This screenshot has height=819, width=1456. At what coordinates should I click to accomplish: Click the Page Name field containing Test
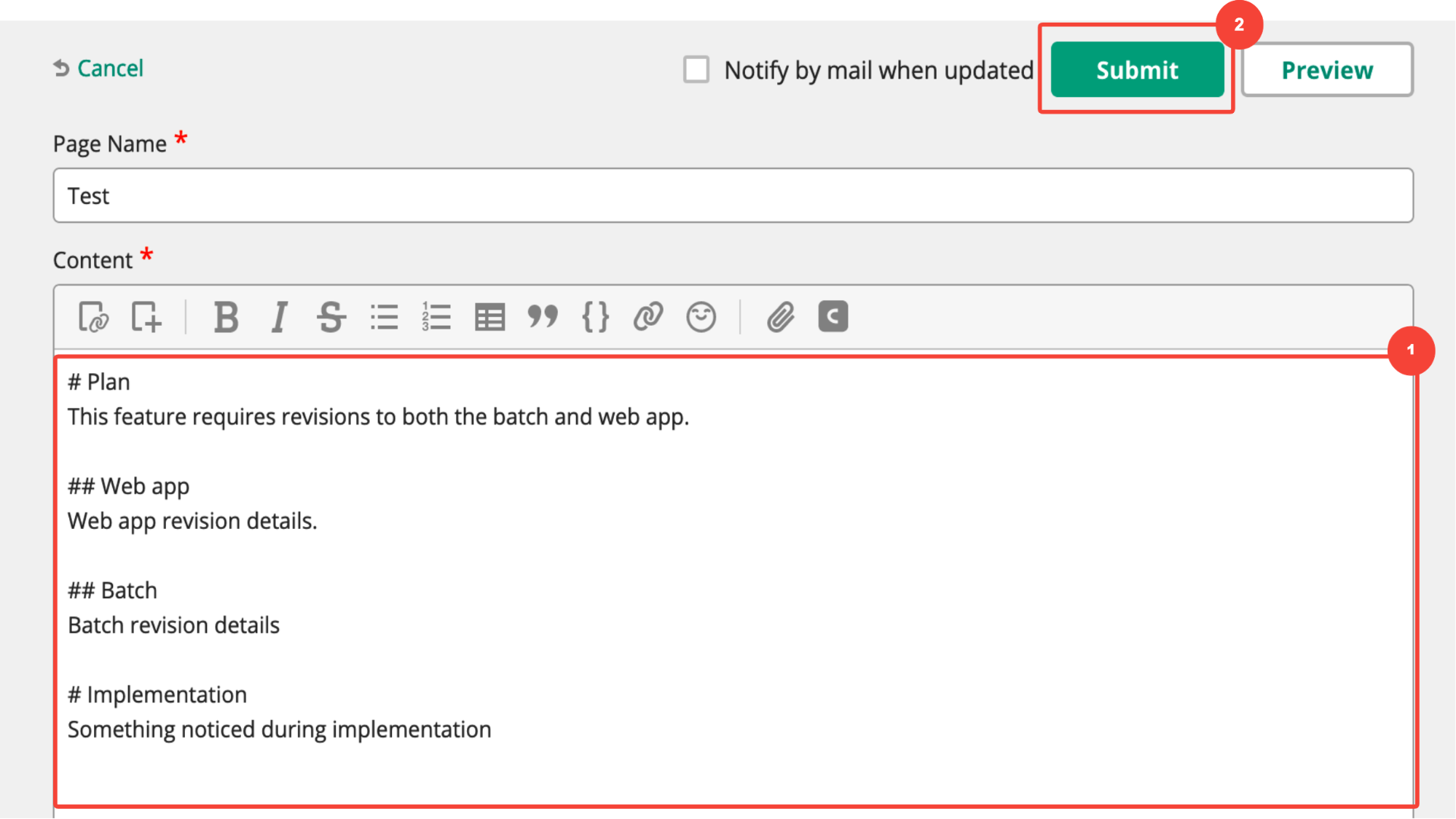click(732, 195)
